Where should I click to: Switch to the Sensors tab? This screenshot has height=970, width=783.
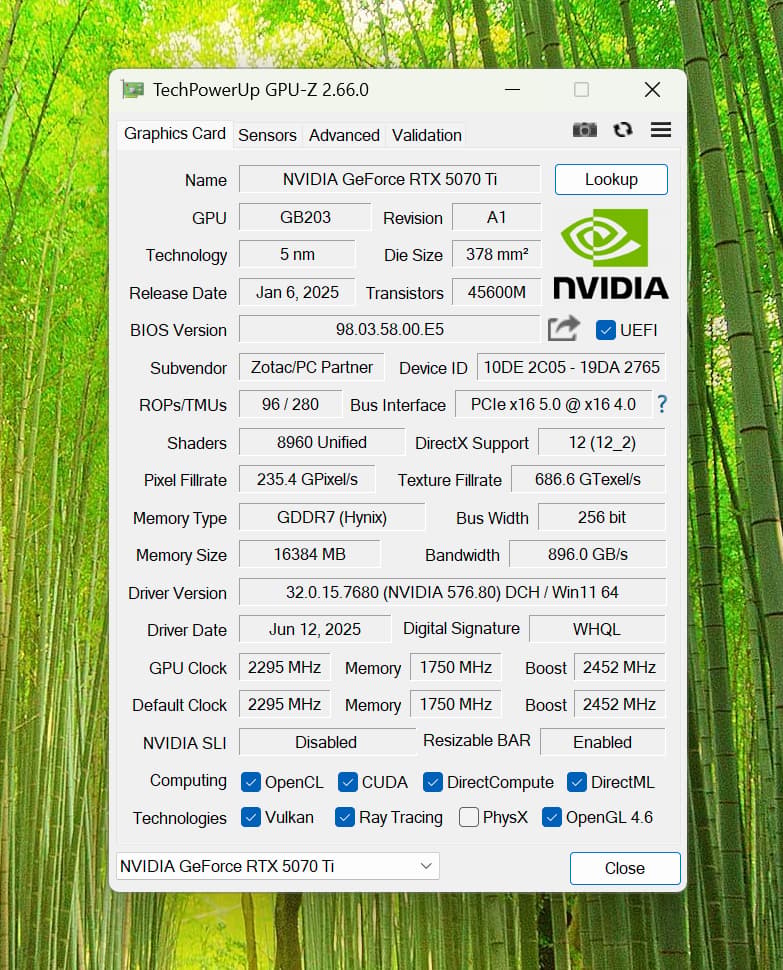pyautogui.click(x=267, y=135)
